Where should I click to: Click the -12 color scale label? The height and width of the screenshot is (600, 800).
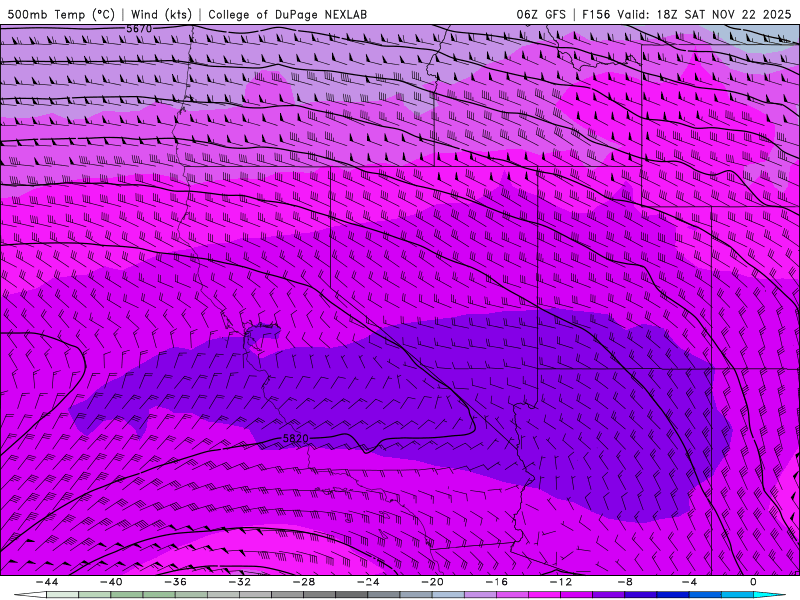pyautogui.click(x=561, y=582)
